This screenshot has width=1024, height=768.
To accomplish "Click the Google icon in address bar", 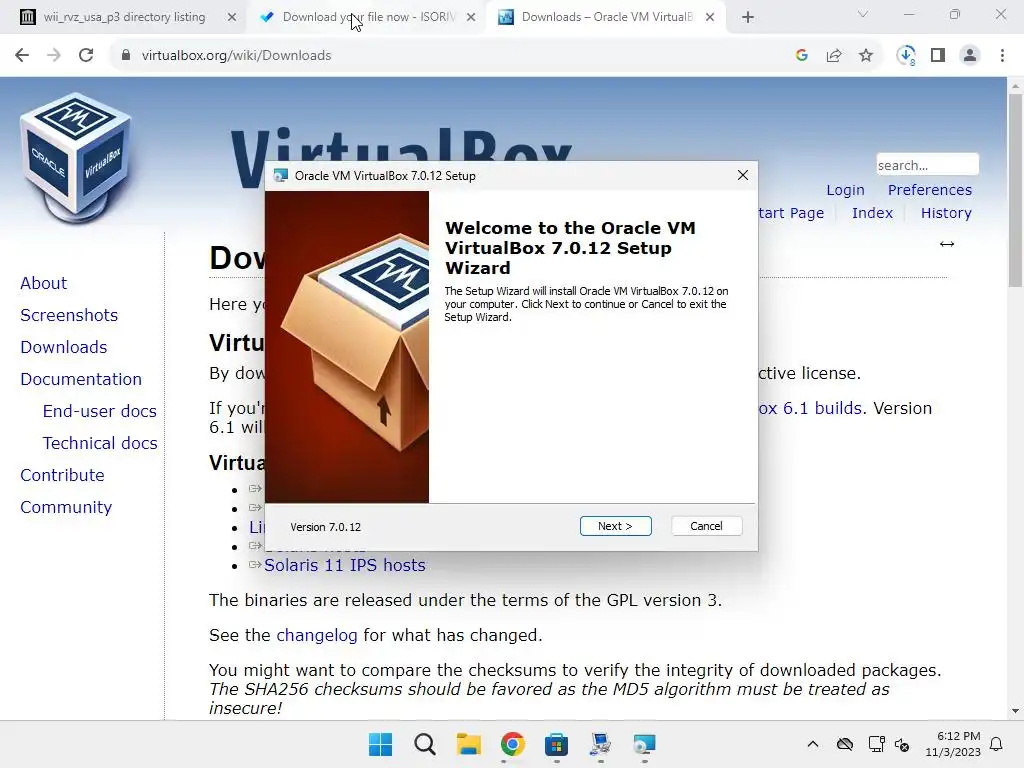I will (x=802, y=56).
